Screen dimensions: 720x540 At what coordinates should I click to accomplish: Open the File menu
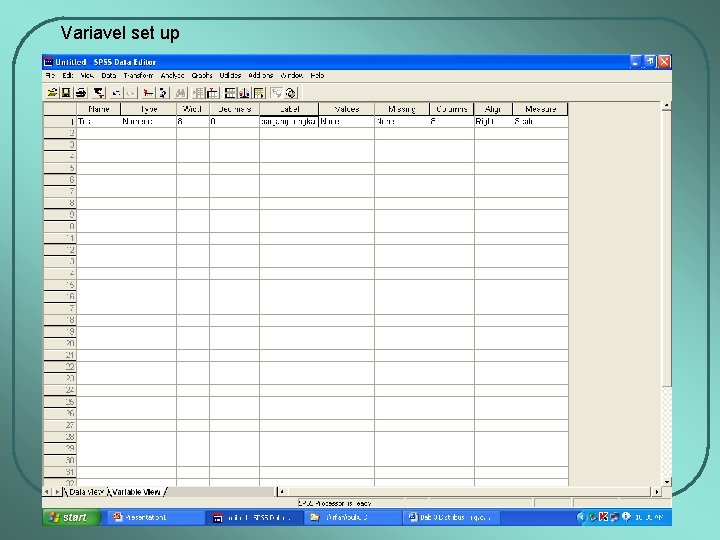coord(50,75)
